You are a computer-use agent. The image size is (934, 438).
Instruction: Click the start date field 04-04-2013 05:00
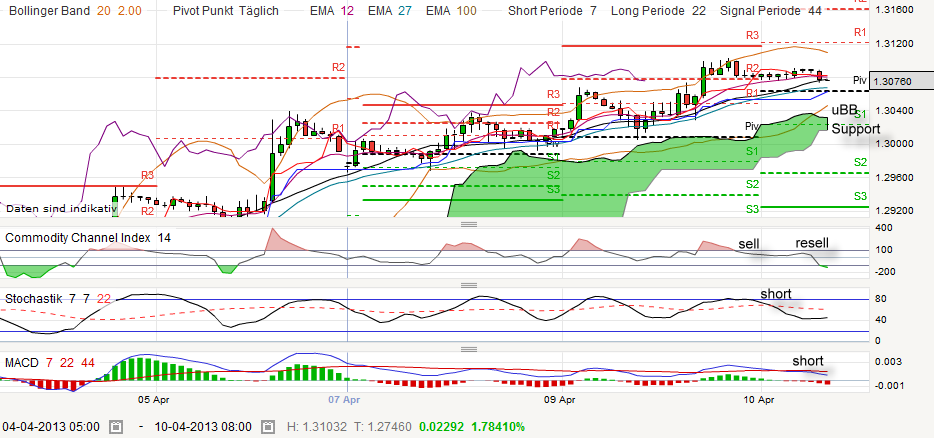click(x=51, y=427)
